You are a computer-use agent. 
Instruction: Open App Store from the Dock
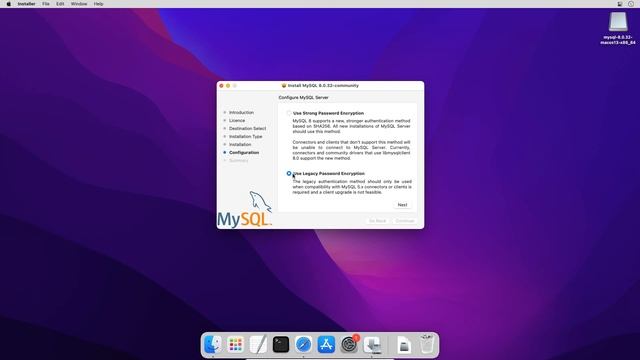(326, 344)
